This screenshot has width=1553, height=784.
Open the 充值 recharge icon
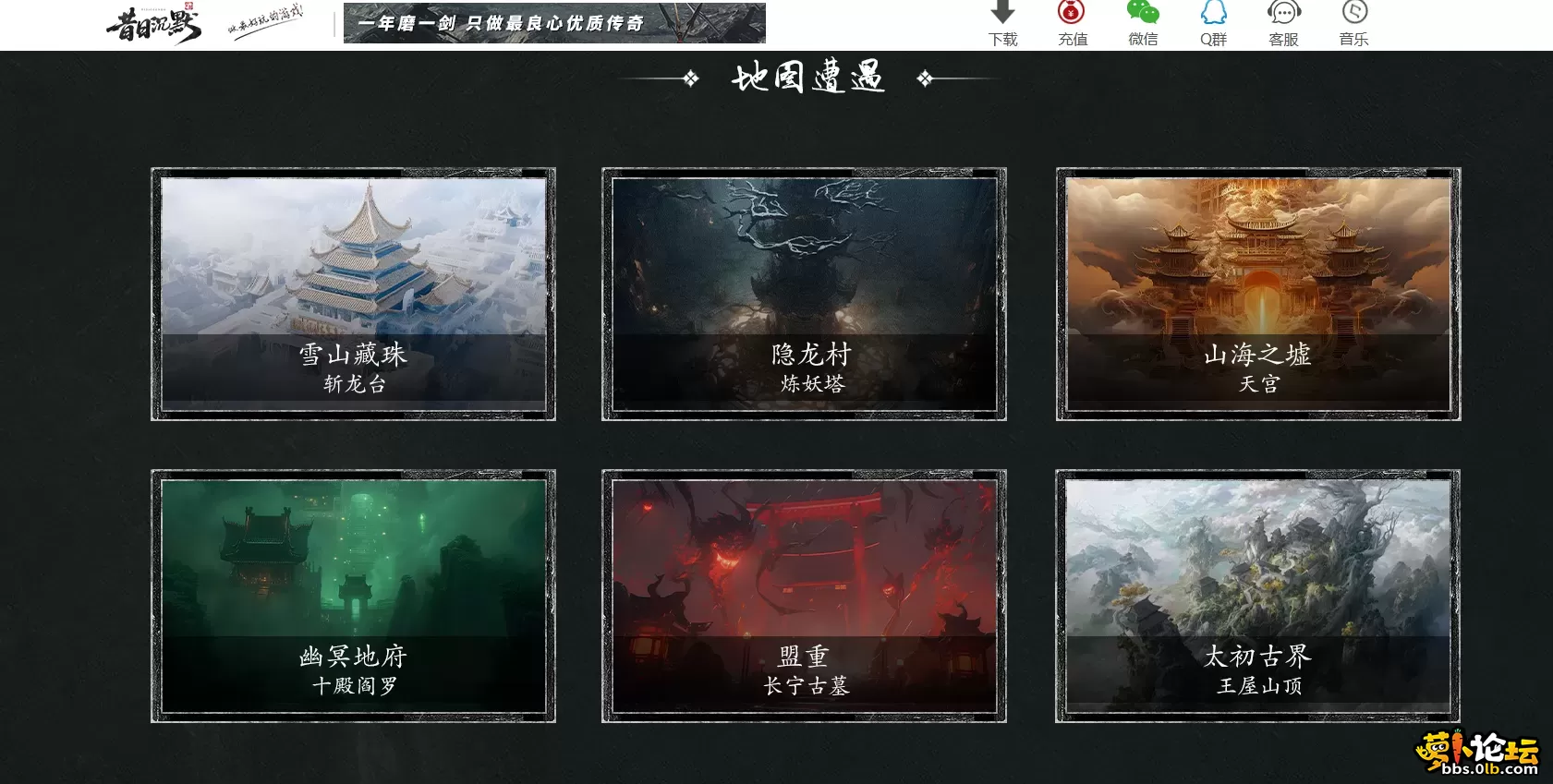1072,12
